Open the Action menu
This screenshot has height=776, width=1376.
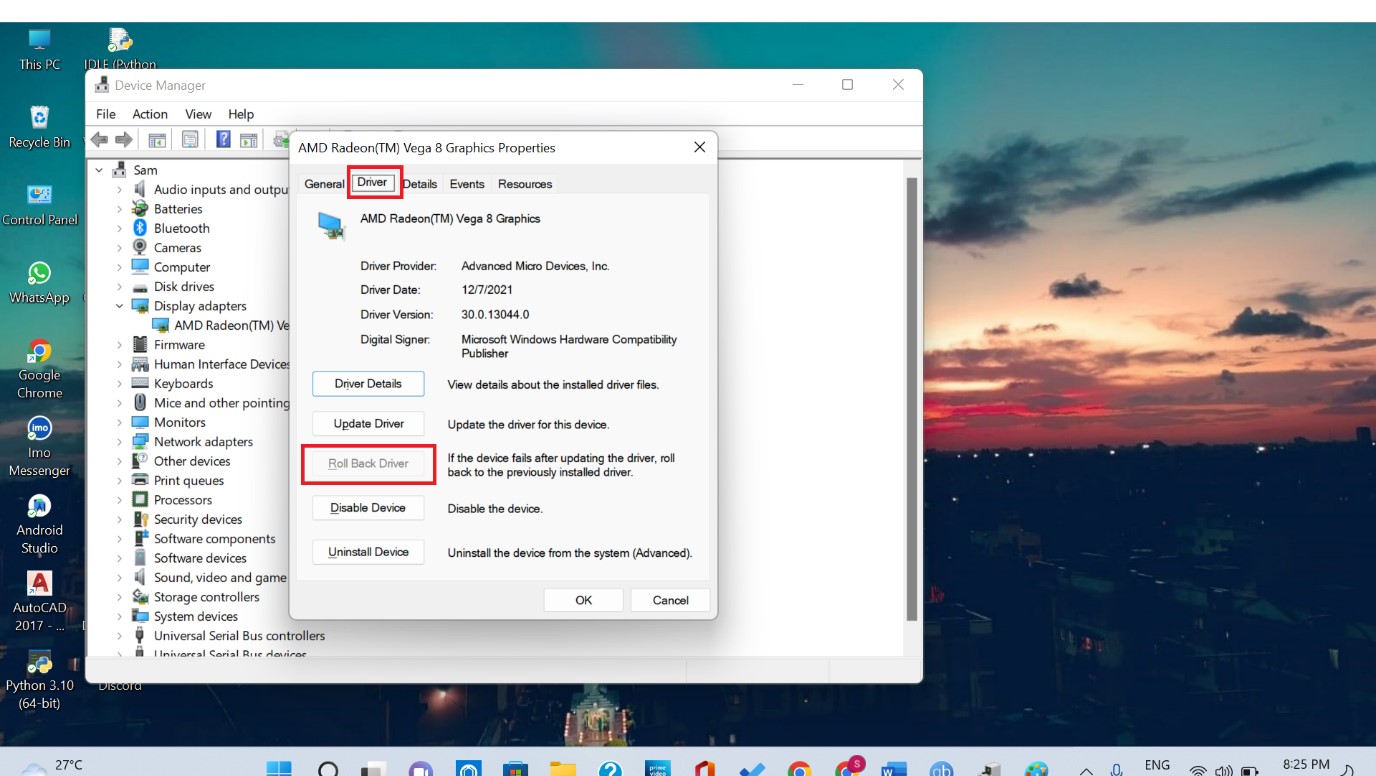coord(150,113)
